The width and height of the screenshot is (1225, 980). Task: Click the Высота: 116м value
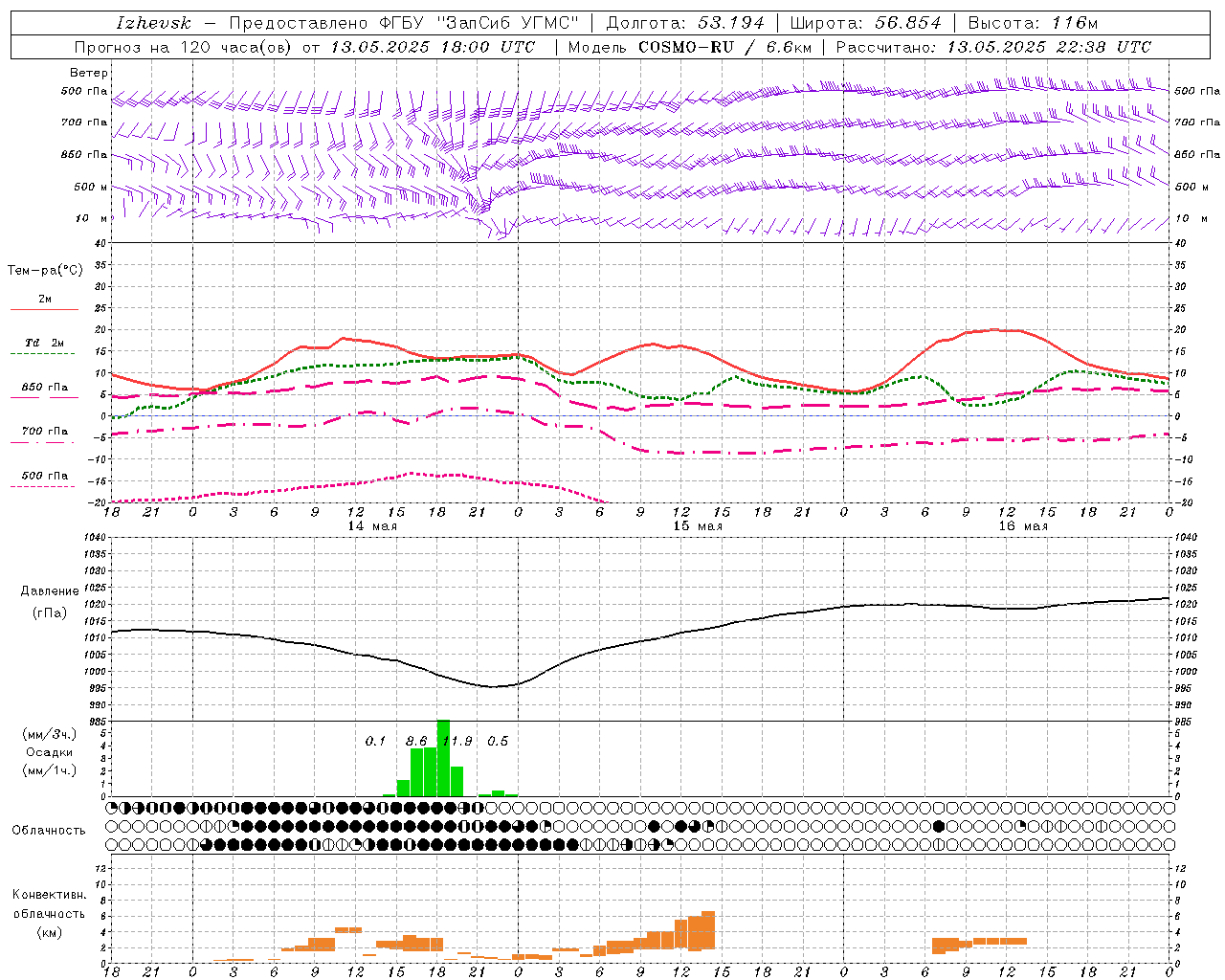pos(1033,23)
